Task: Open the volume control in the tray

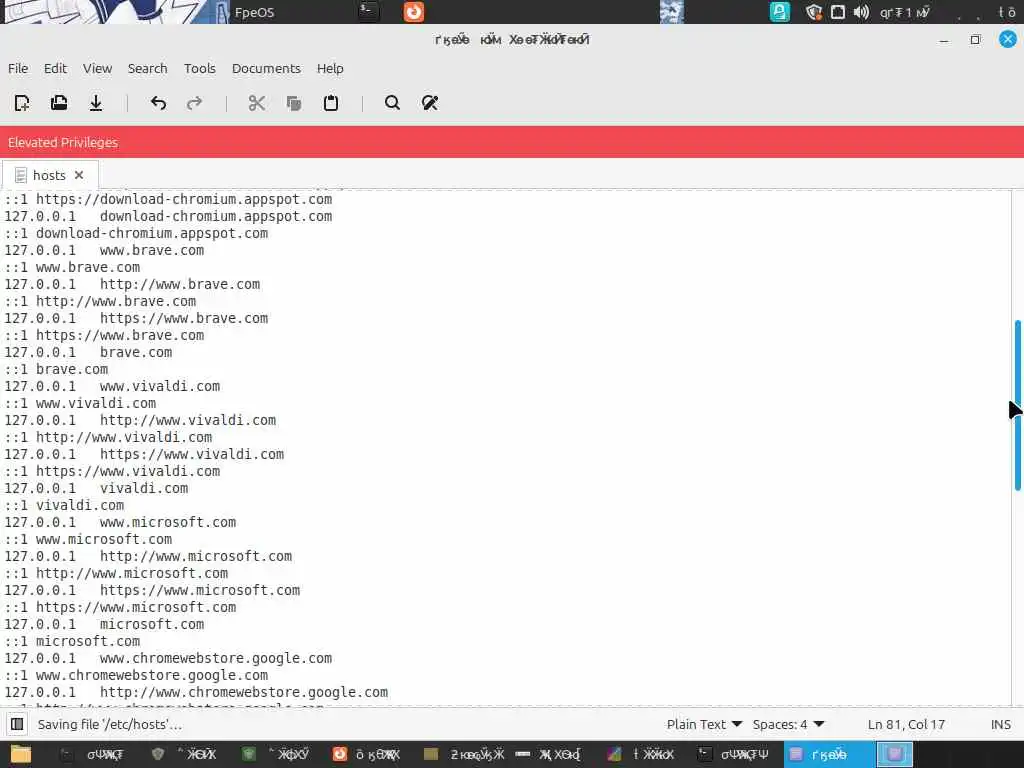Action: tap(861, 12)
